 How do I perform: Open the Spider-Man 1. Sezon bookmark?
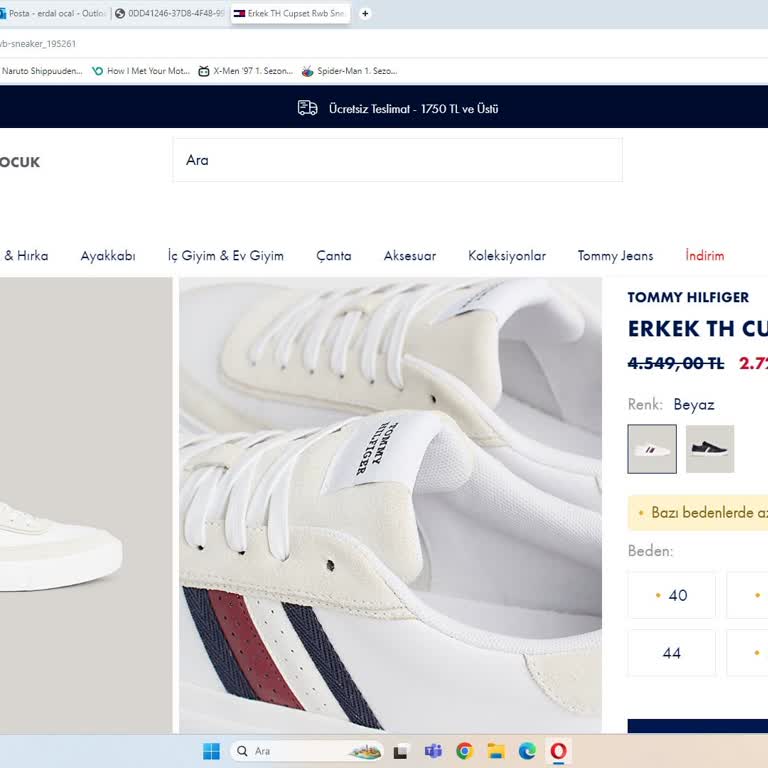349,71
